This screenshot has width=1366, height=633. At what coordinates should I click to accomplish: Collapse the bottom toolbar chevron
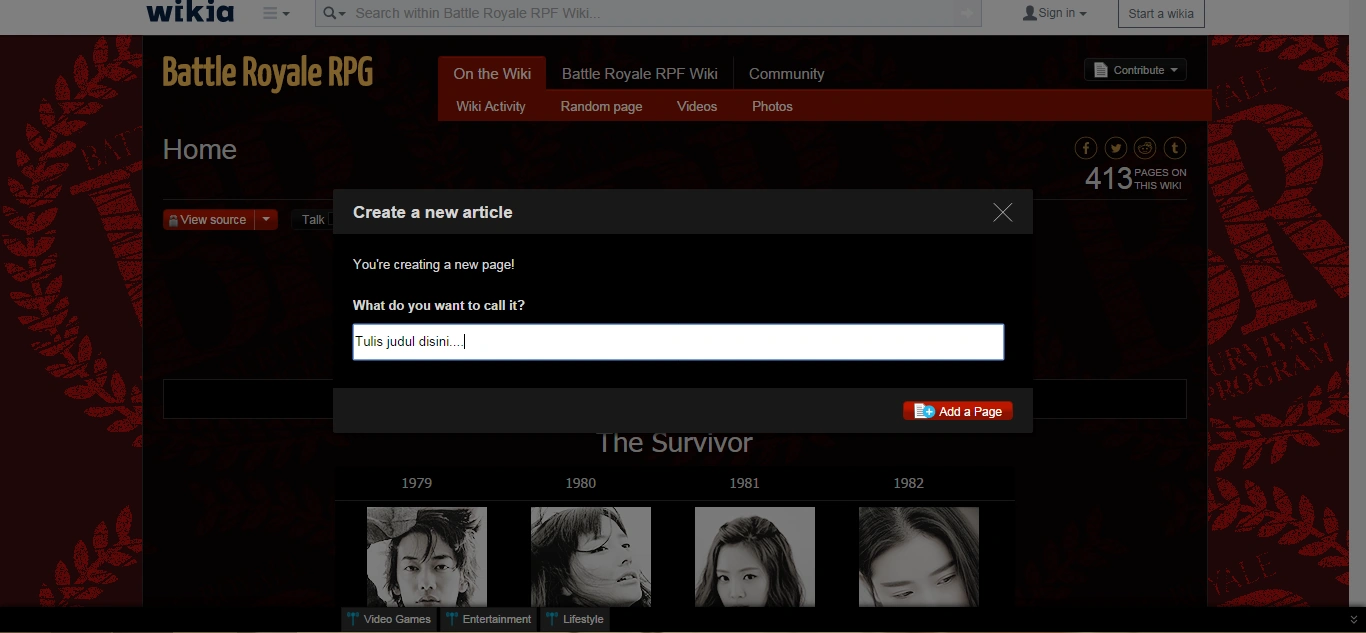pos(1354,620)
